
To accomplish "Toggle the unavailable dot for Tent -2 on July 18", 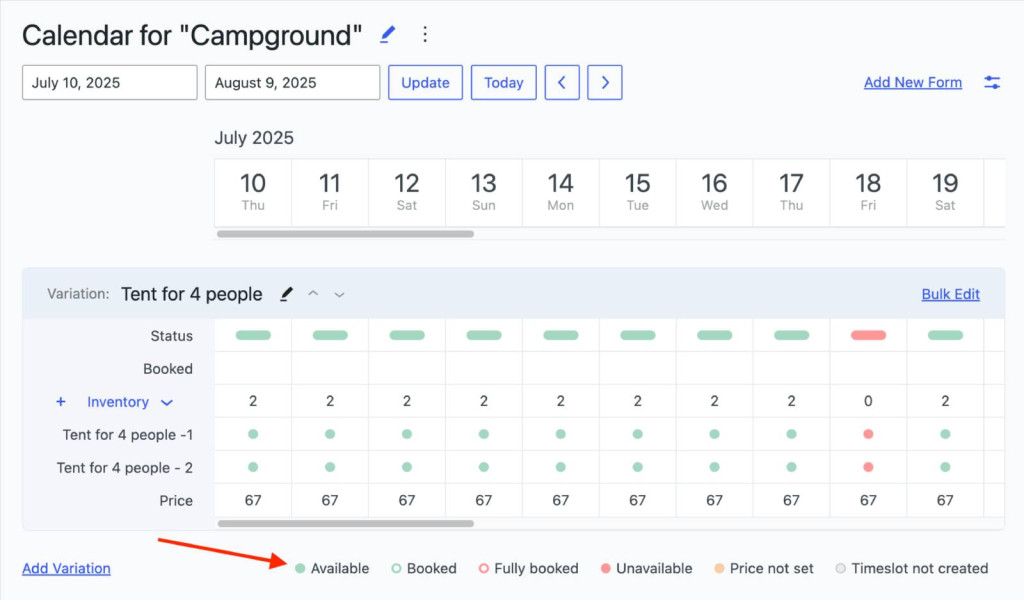I will [868, 467].
